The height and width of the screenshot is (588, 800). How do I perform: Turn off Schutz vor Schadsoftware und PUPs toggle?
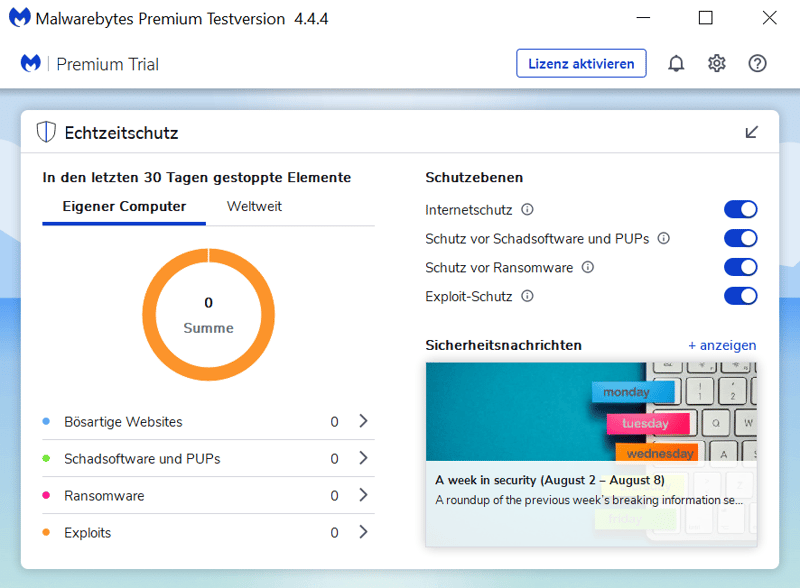[741, 238]
